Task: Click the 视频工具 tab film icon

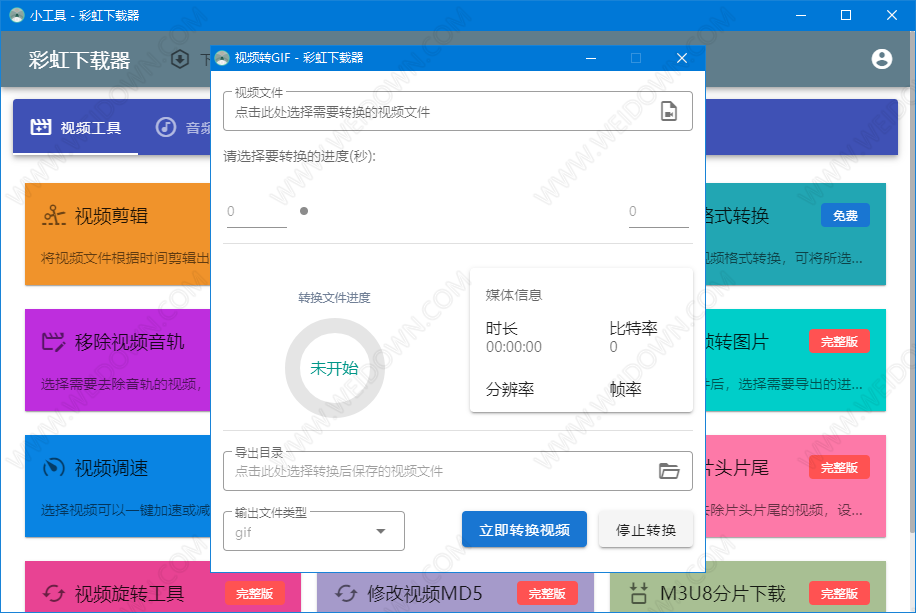Action: (x=41, y=127)
